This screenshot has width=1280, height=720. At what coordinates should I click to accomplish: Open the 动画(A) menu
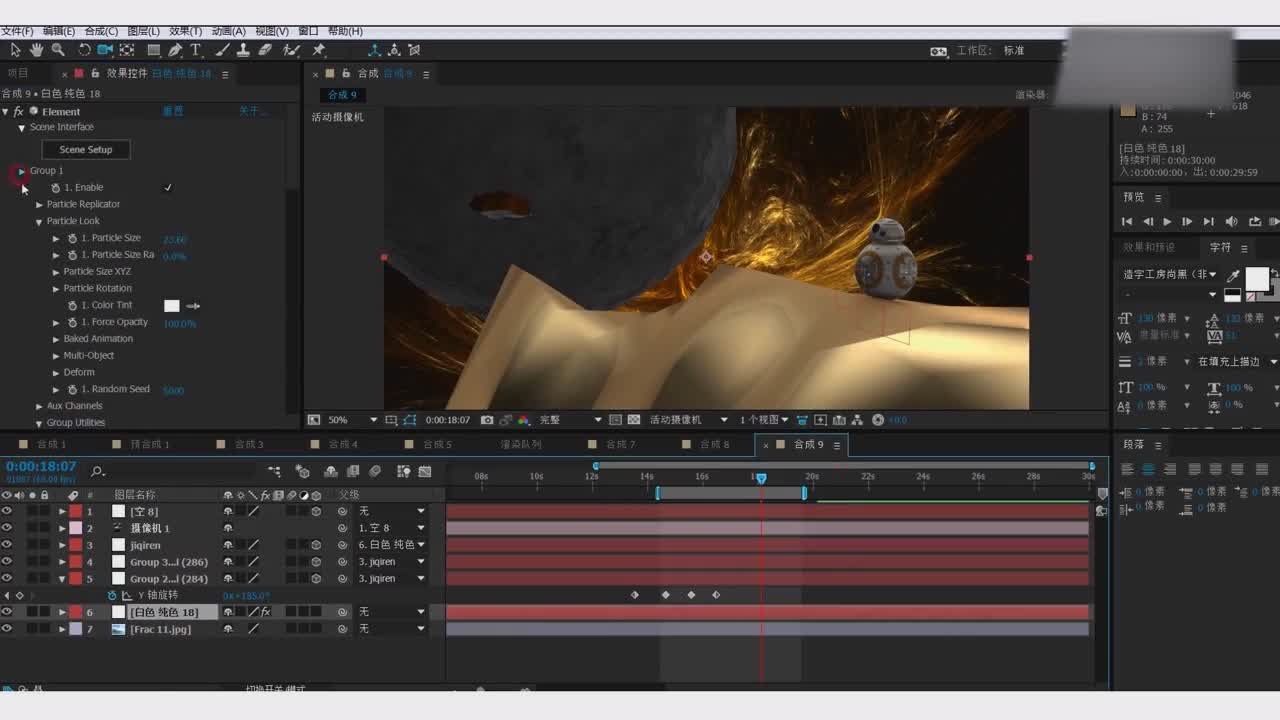tap(228, 31)
